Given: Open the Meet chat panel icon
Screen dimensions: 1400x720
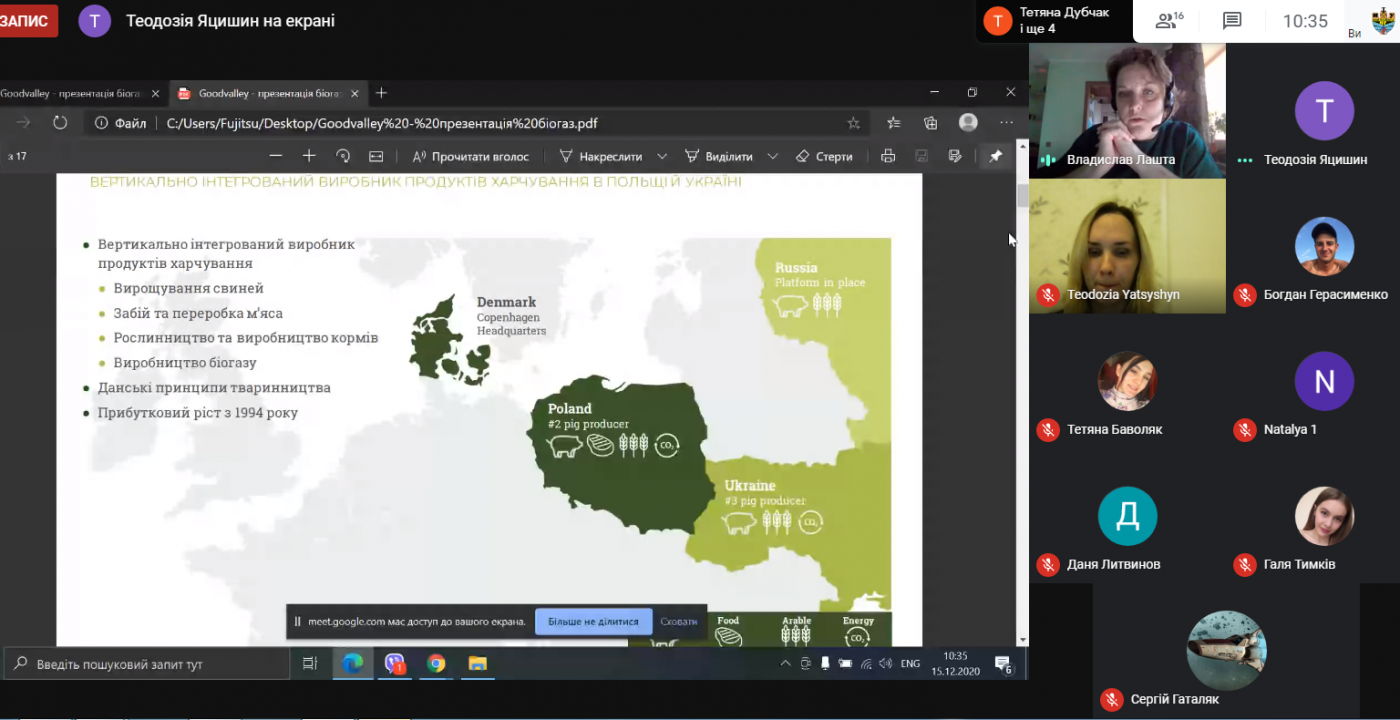Looking at the screenshot, I should pos(1232,21).
